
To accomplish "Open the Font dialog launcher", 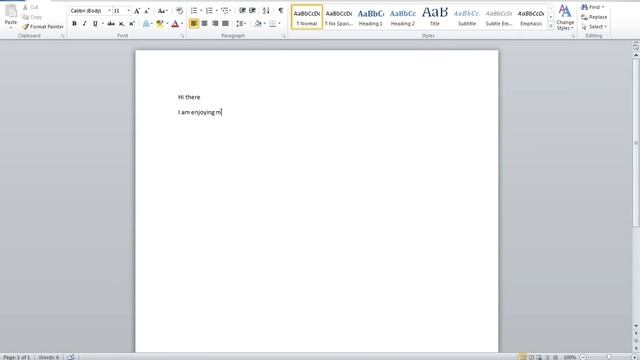I will click(182, 36).
